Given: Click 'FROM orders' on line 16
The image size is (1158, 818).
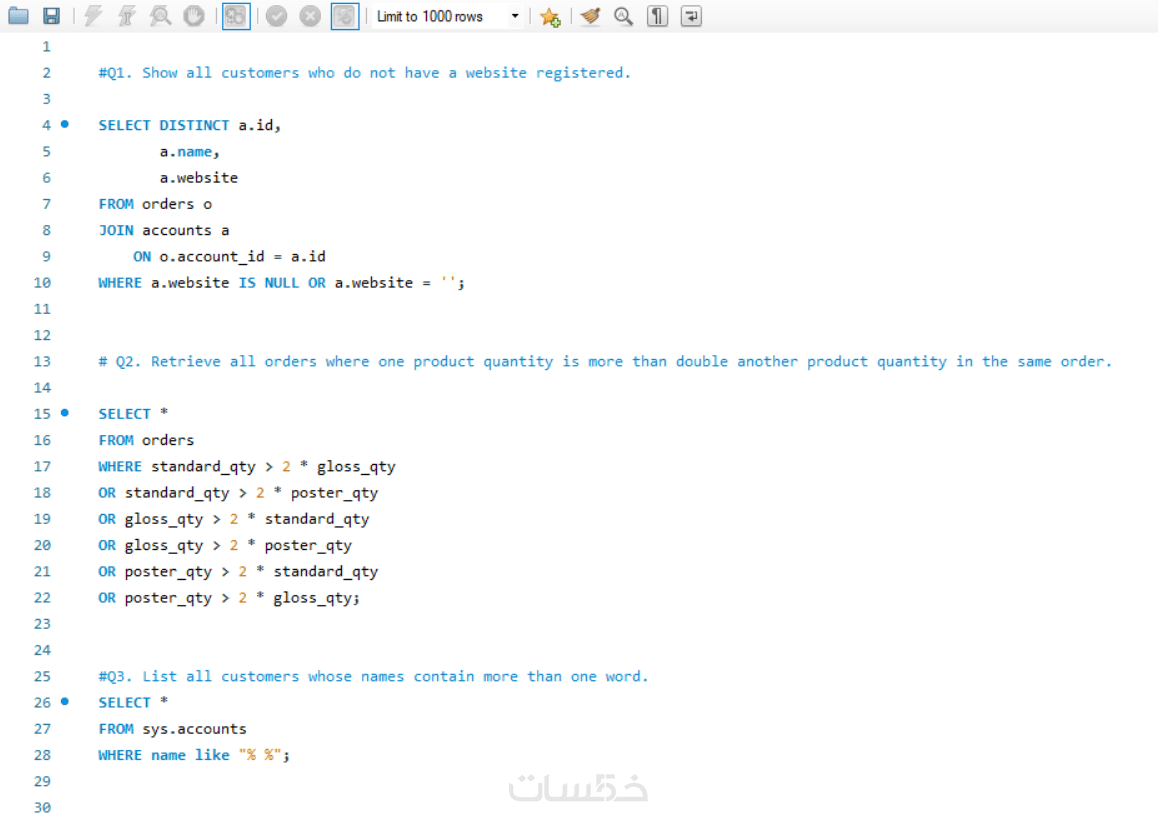Looking at the screenshot, I should (x=146, y=440).
